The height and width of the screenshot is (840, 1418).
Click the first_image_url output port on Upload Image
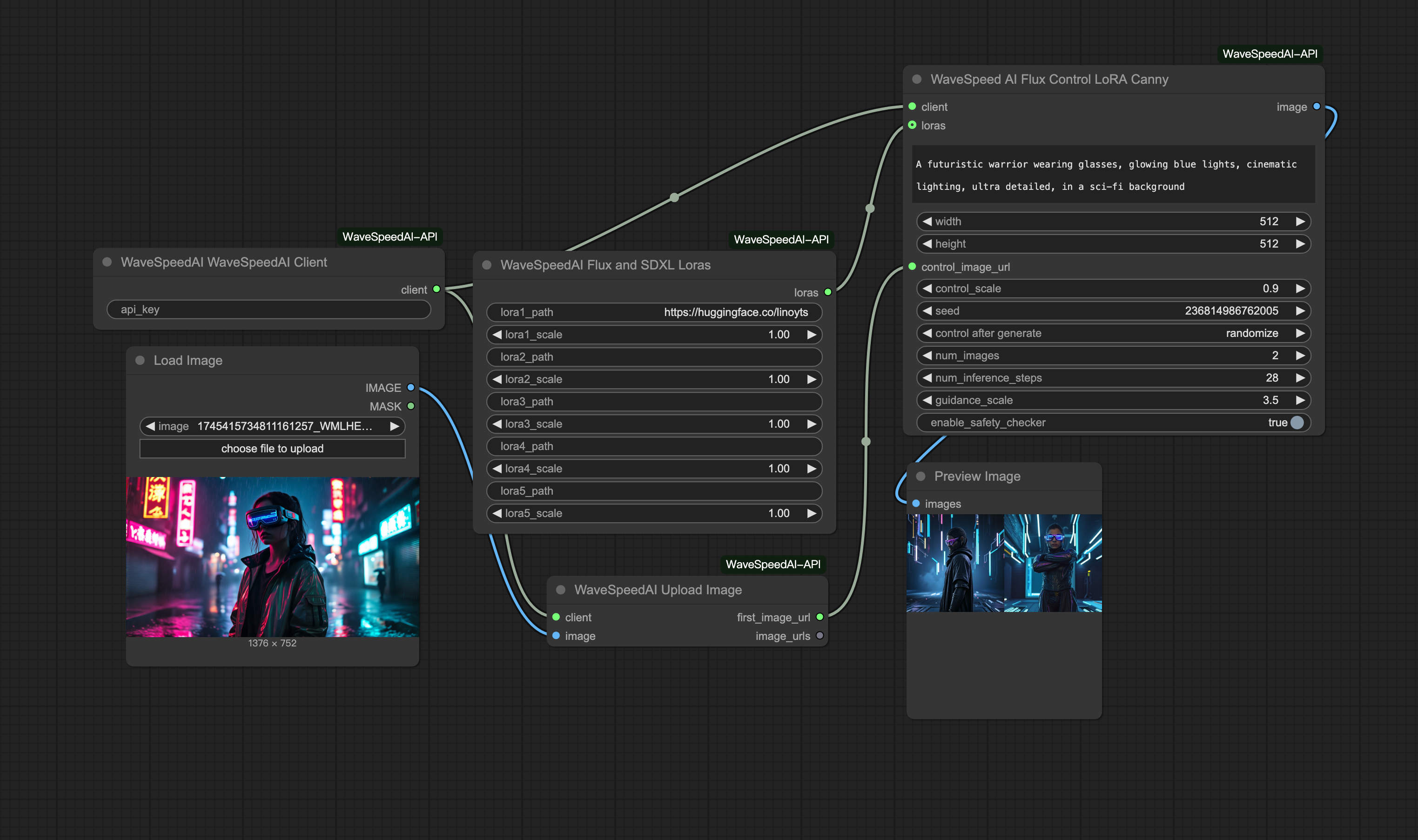[x=820, y=617]
